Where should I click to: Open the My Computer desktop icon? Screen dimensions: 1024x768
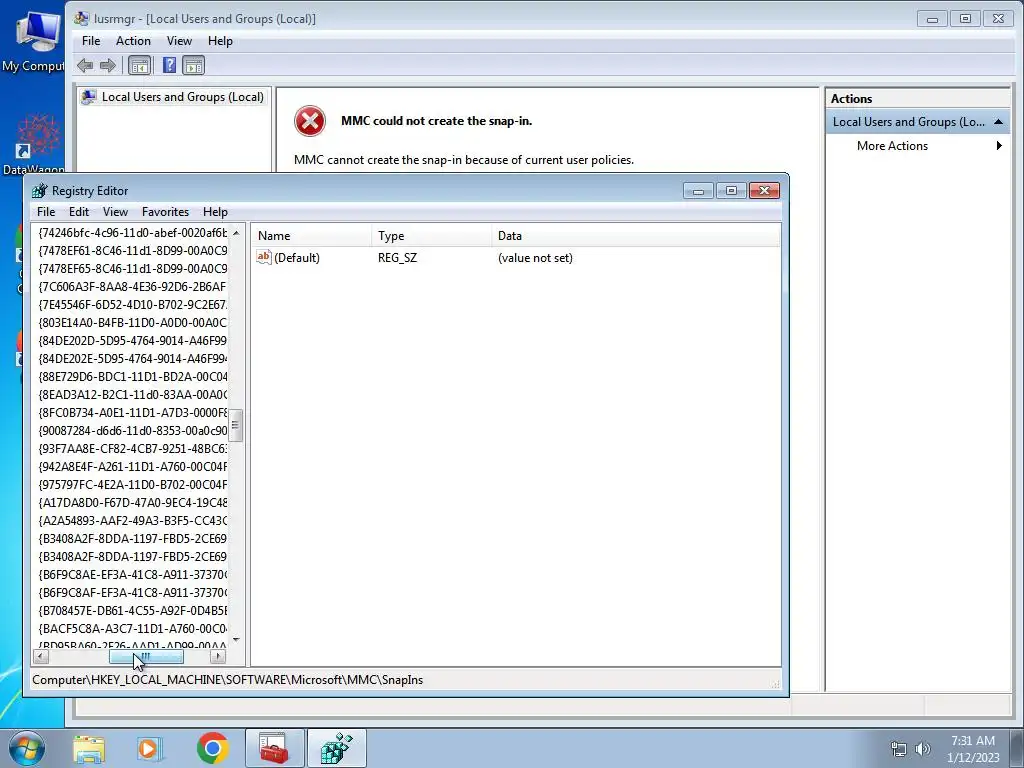[x=34, y=40]
